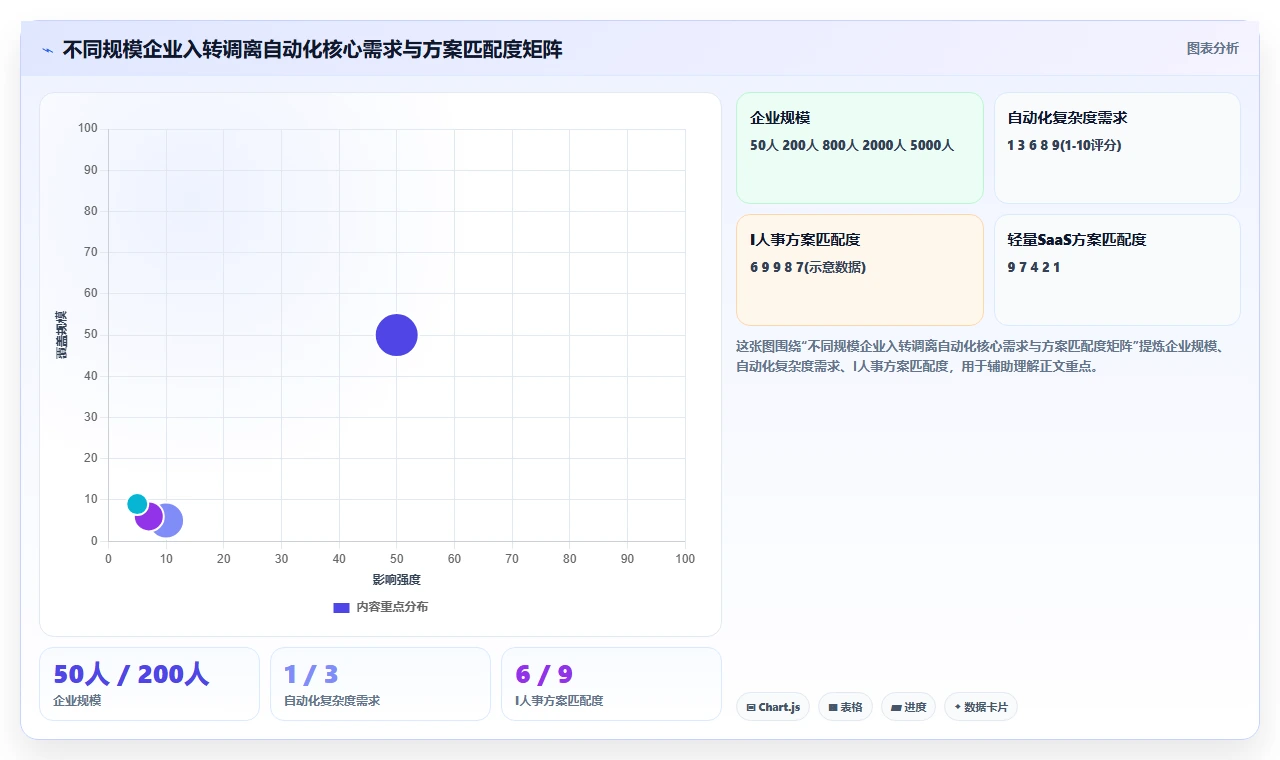Click the 图表分析 label in header
Screen dimensions: 1280x760
(x=1212, y=48)
